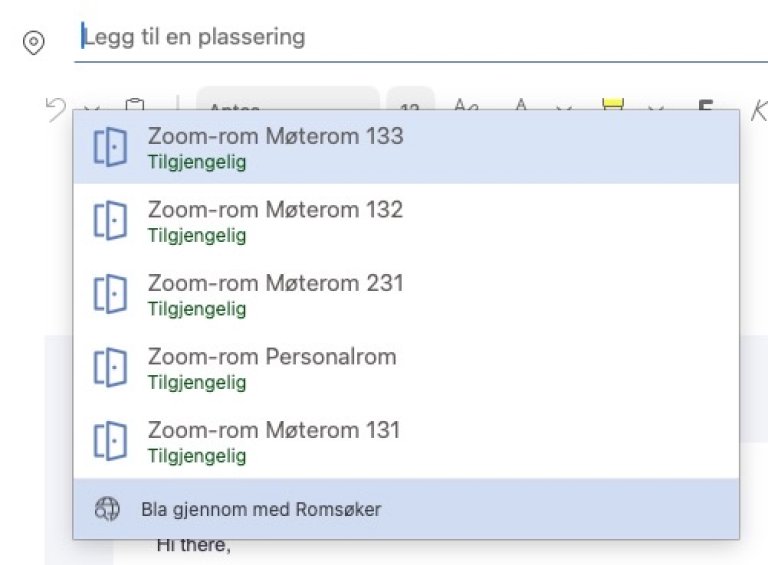Image resolution: width=768 pixels, height=565 pixels.
Task: Click the door icon beside Personalrom
Action: pos(110,367)
